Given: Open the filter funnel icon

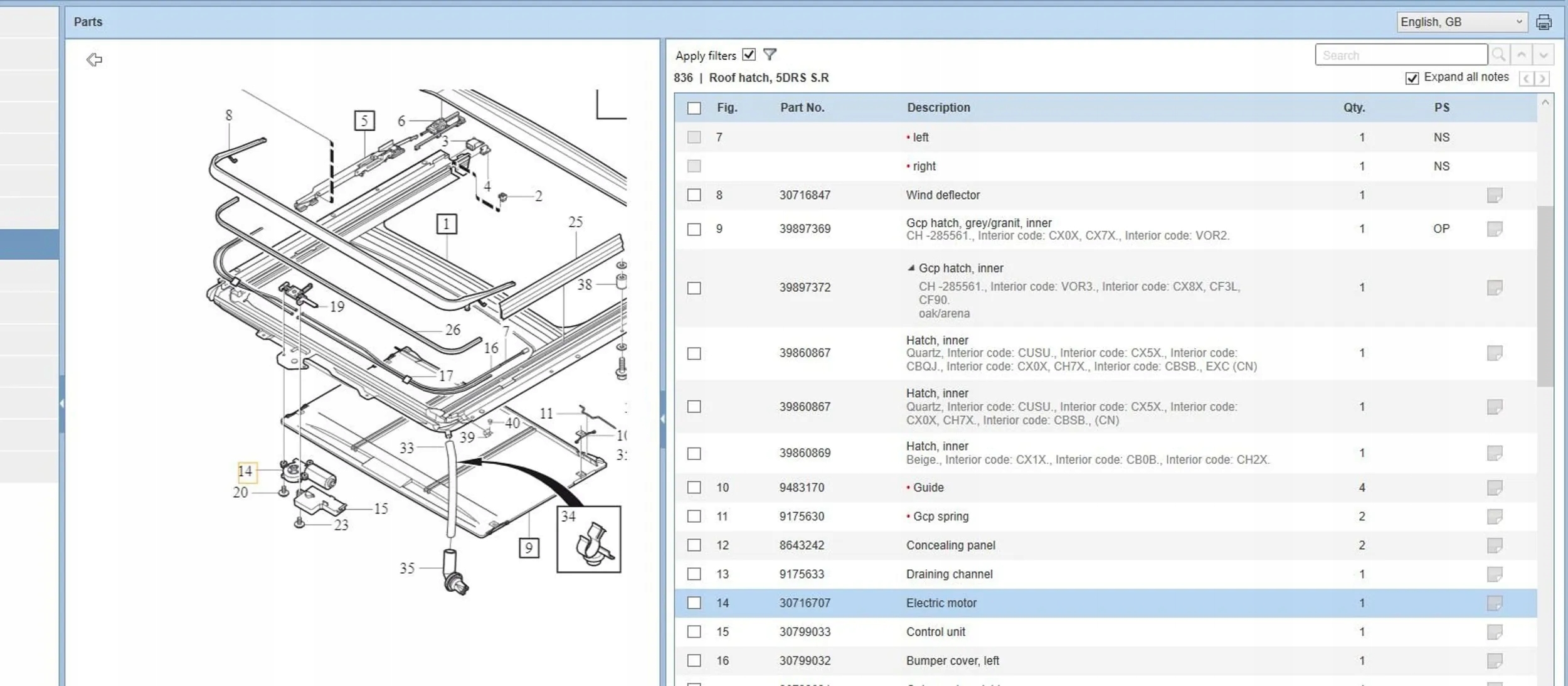Looking at the screenshot, I should (770, 55).
